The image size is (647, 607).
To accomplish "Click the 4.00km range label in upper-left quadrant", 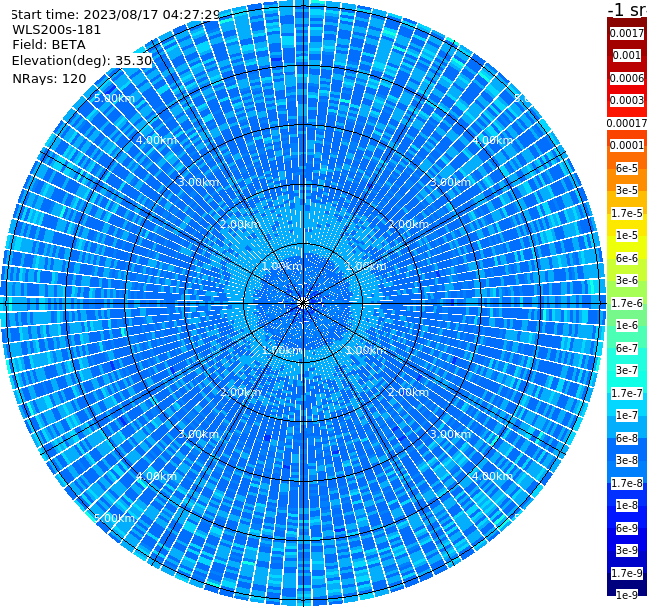I will (x=156, y=140).
